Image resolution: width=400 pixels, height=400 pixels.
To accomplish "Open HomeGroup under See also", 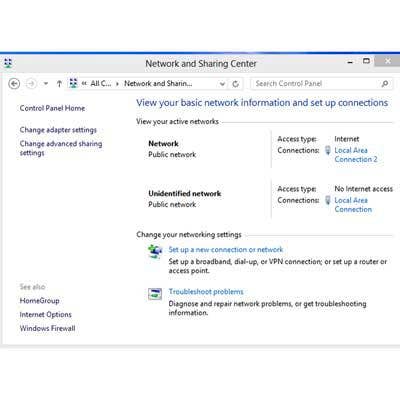I will tap(39, 301).
